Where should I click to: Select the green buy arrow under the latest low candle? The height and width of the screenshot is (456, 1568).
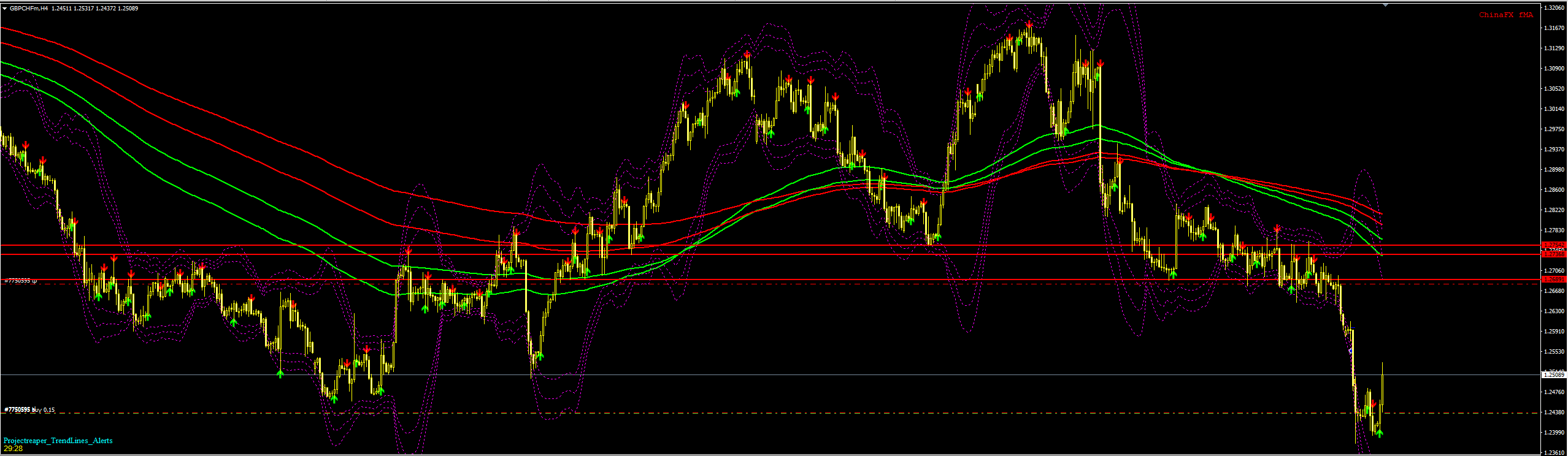pyautogui.click(x=1380, y=433)
